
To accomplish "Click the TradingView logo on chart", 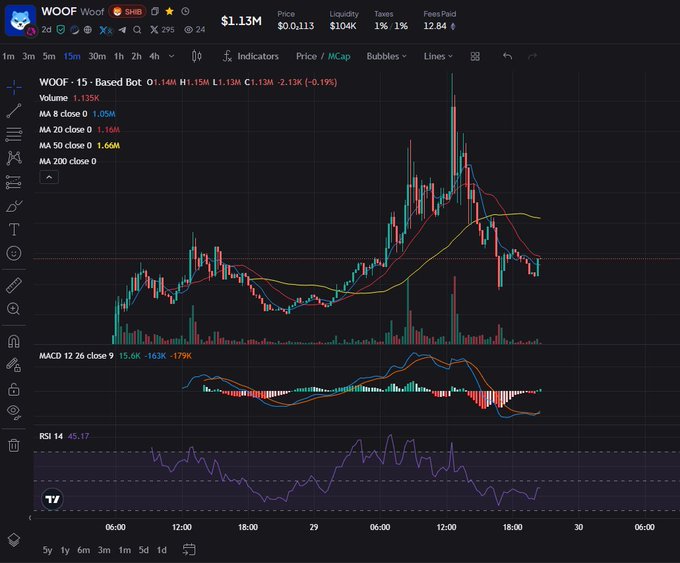I will coord(52,499).
